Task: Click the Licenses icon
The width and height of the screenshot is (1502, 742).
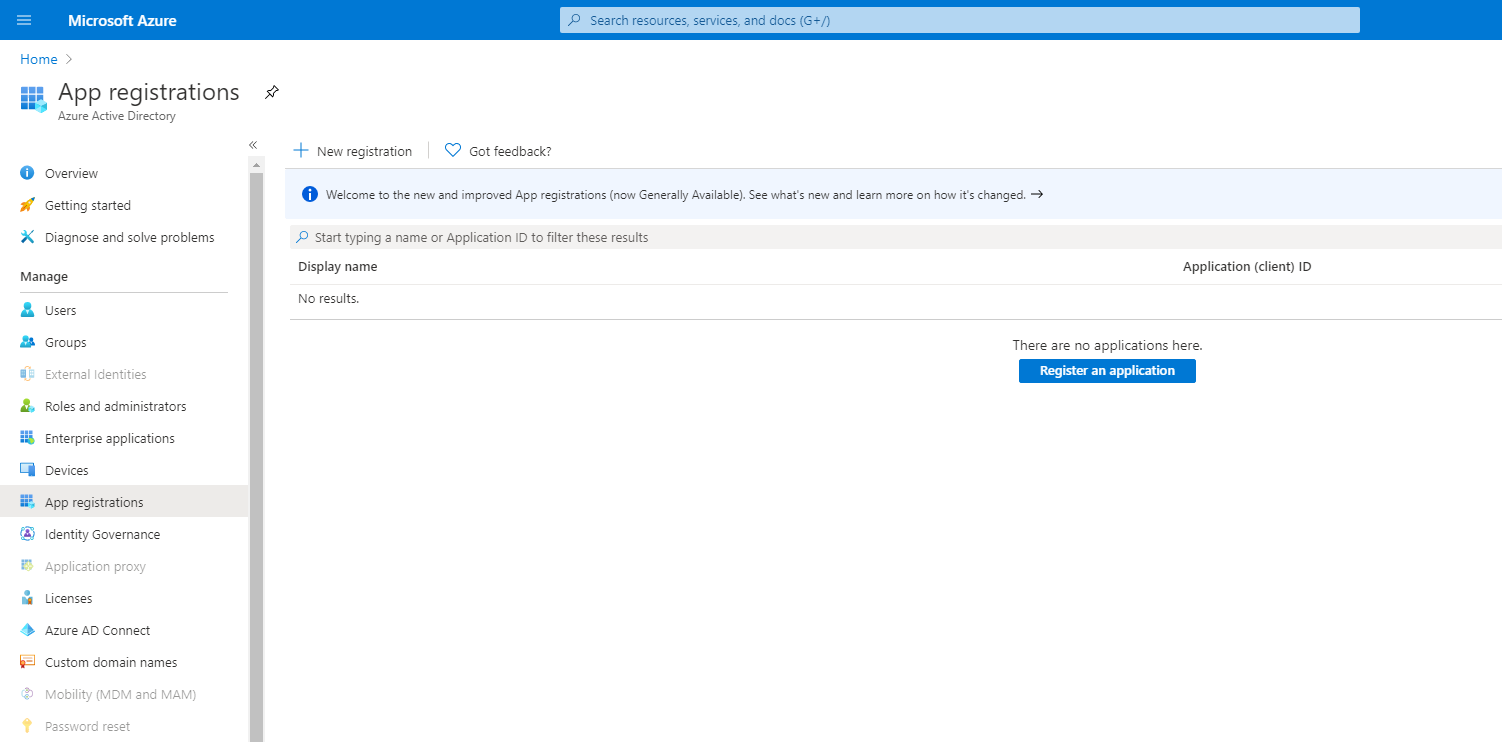Action: [x=27, y=598]
